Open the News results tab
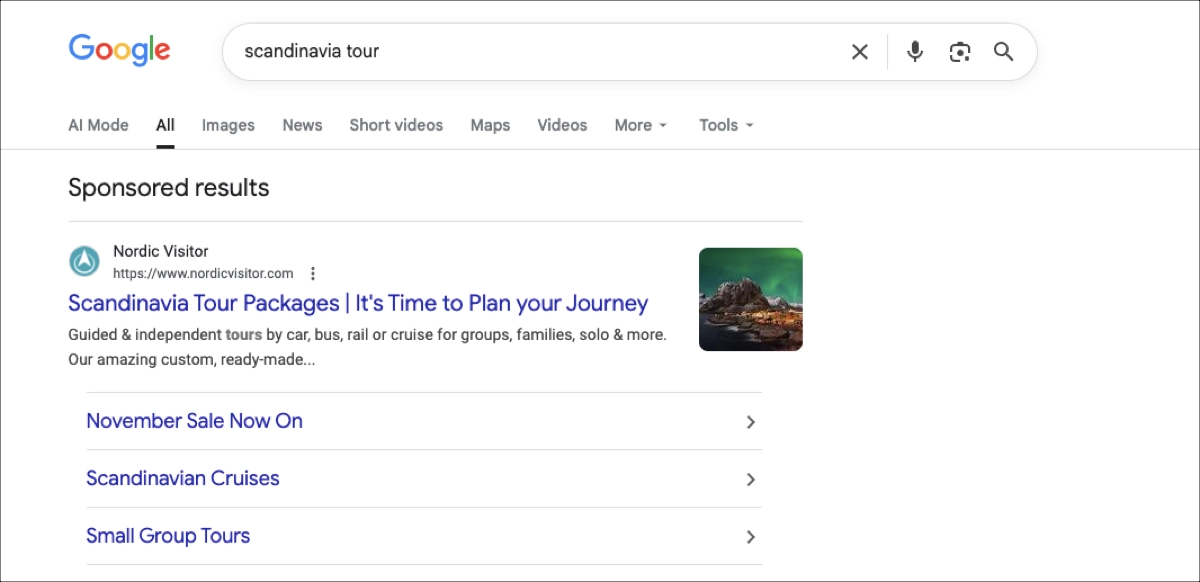This screenshot has height=582, width=1200. click(302, 125)
